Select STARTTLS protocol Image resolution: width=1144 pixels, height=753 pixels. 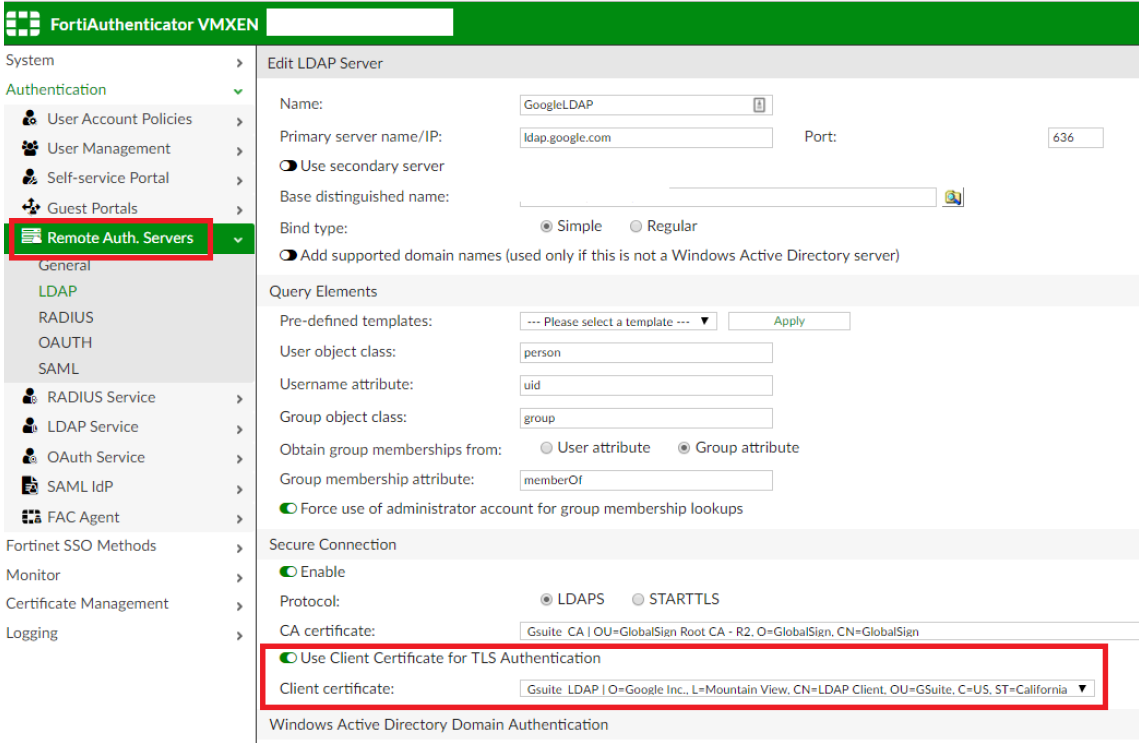(638, 600)
